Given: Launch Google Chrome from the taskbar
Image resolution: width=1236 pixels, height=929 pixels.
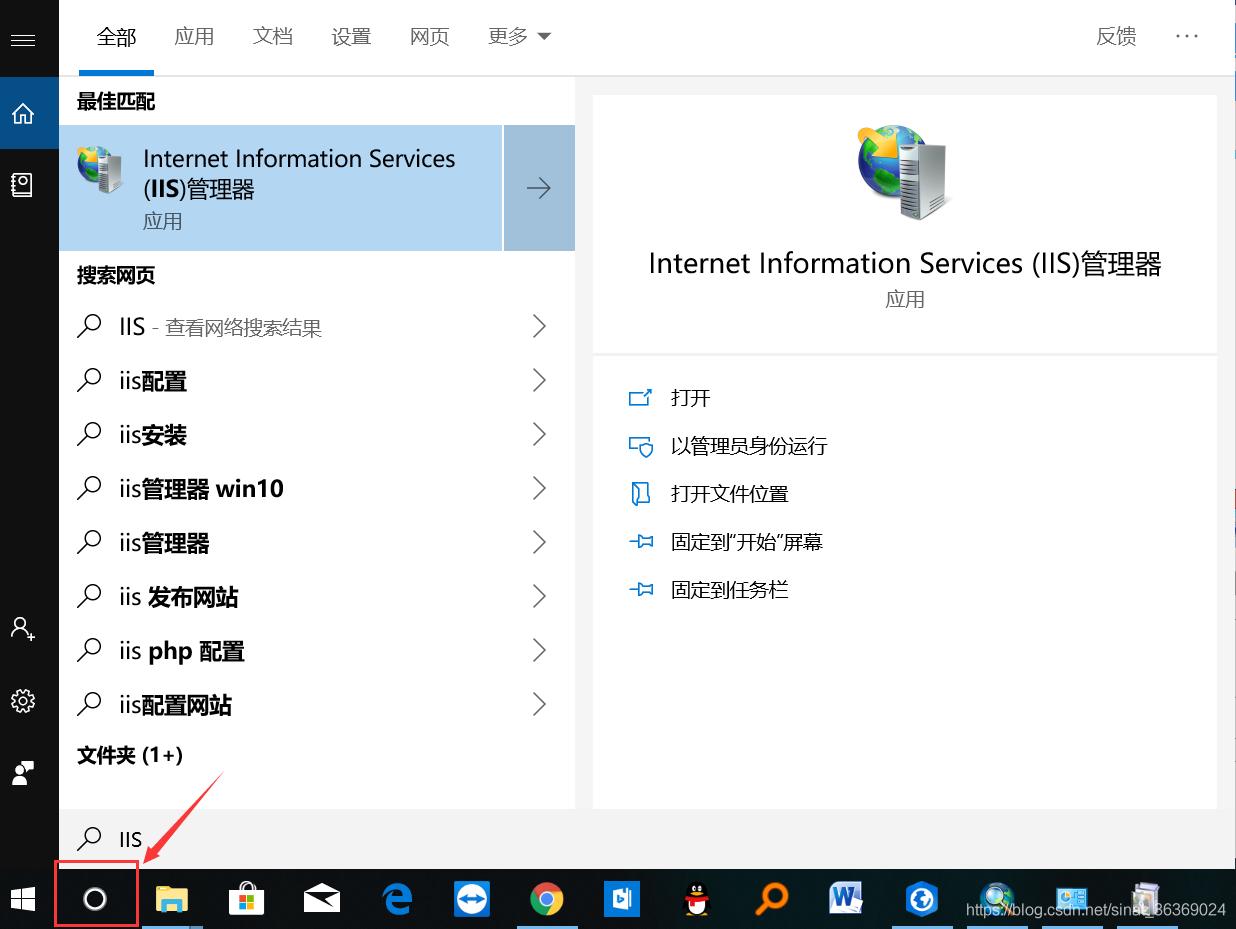Looking at the screenshot, I should [x=546, y=899].
